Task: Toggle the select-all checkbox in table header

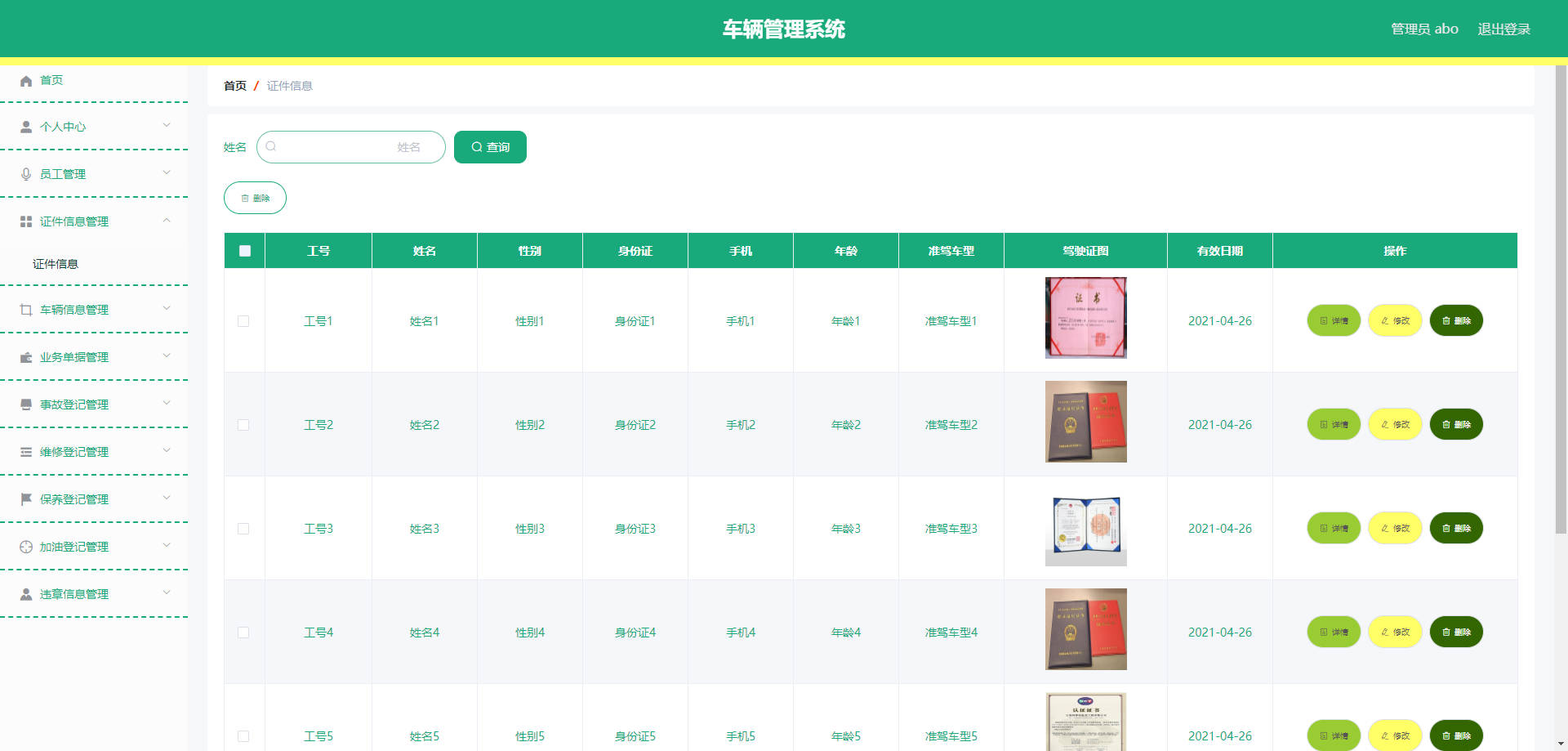Action: point(245,251)
